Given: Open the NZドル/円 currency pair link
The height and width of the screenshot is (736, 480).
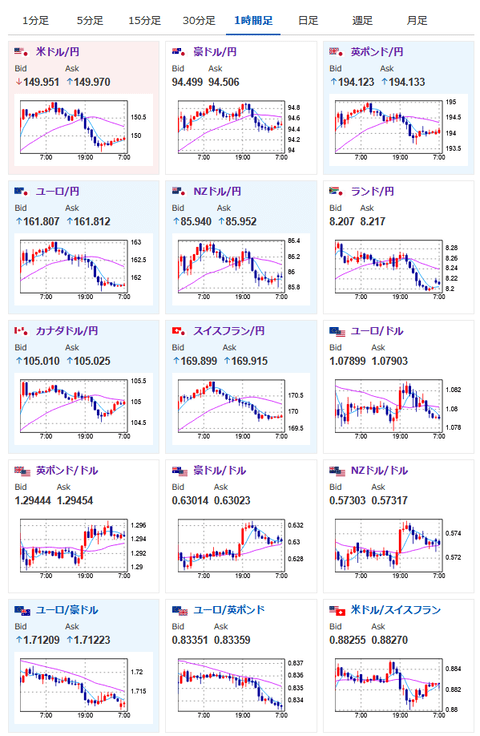Looking at the screenshot, I should (217, 191).
